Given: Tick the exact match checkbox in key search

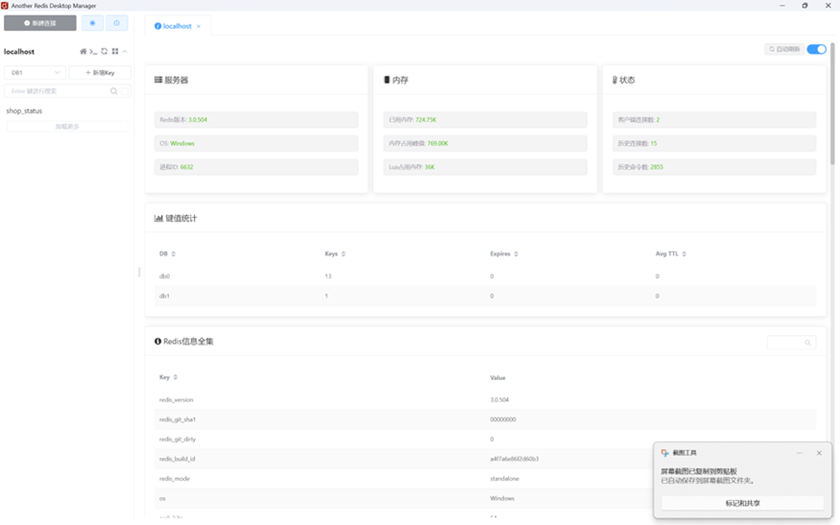Looking at the screenshot, I should pyautogui.click(x=125, y=91).
